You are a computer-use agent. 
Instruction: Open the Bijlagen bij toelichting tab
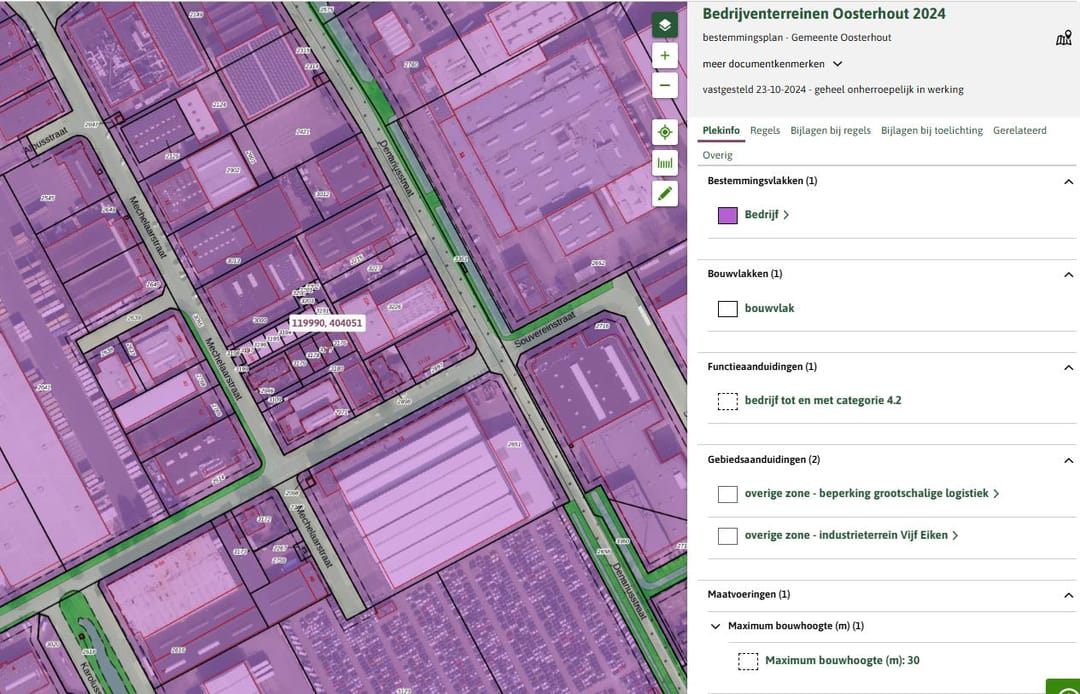931,131
